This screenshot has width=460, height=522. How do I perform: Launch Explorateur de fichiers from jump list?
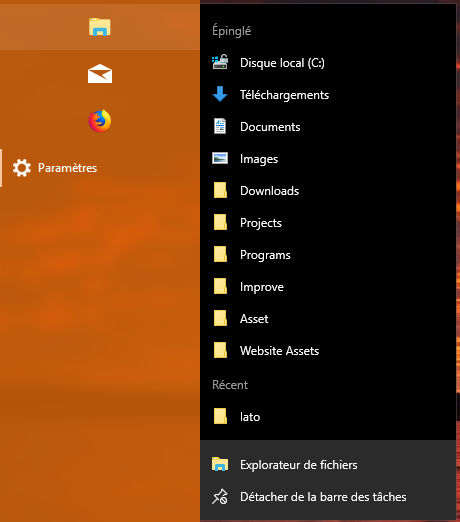328,465
